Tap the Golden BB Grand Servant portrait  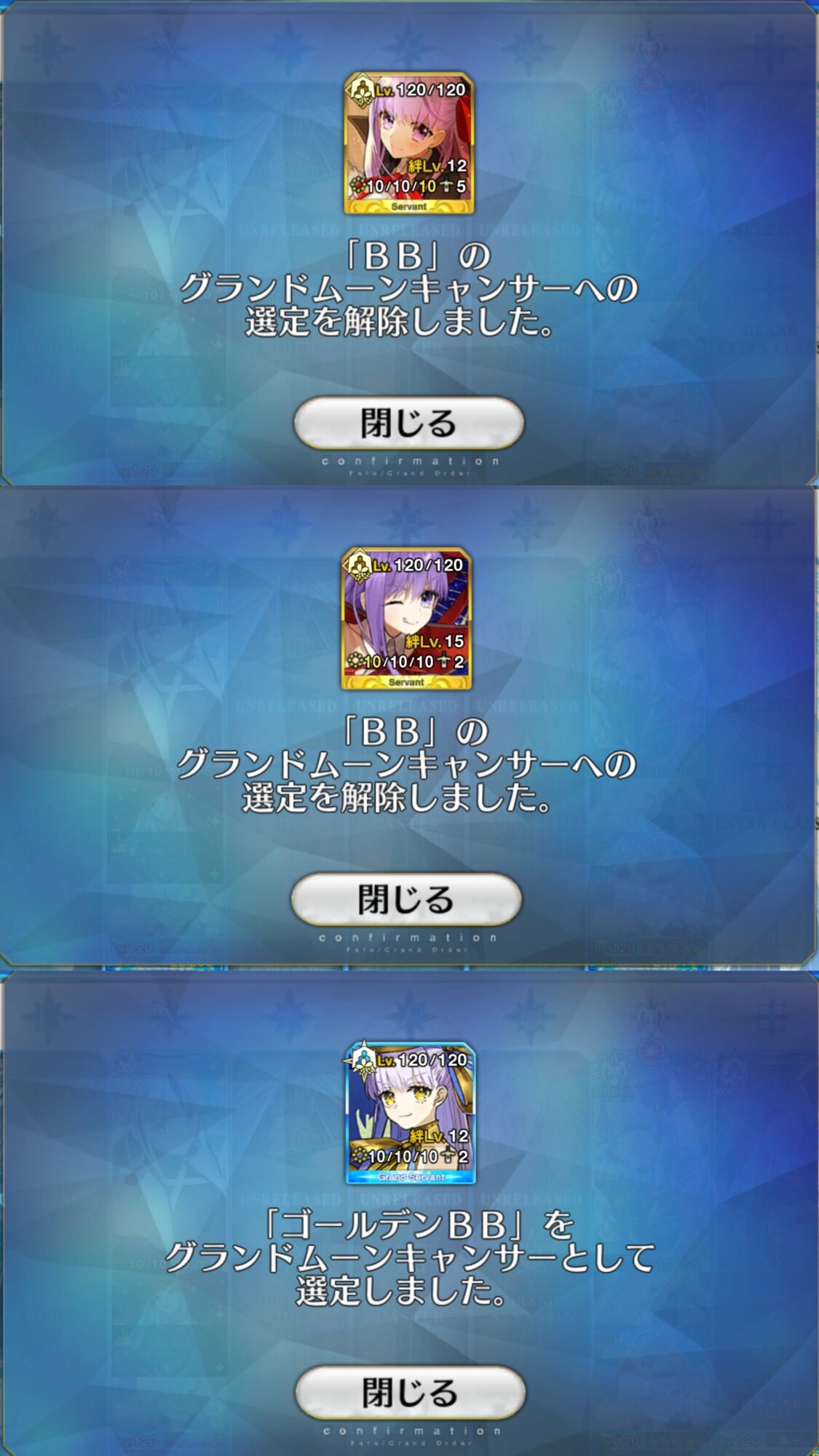point(411,1112)
